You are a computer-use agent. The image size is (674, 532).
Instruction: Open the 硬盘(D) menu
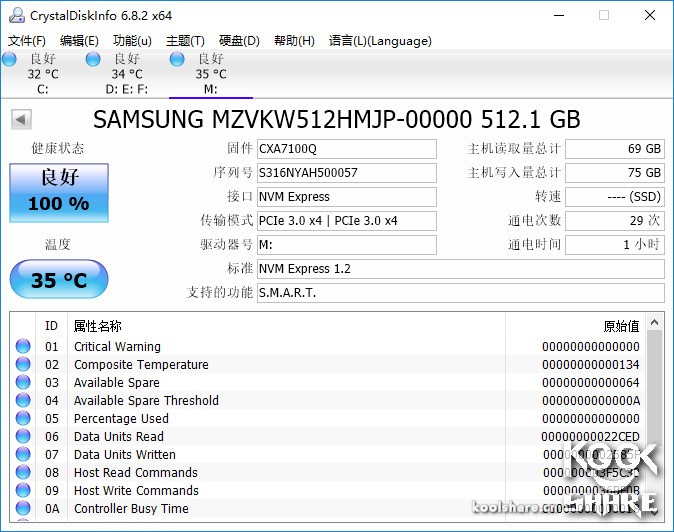pyautogui.click(x=239, y=41)
